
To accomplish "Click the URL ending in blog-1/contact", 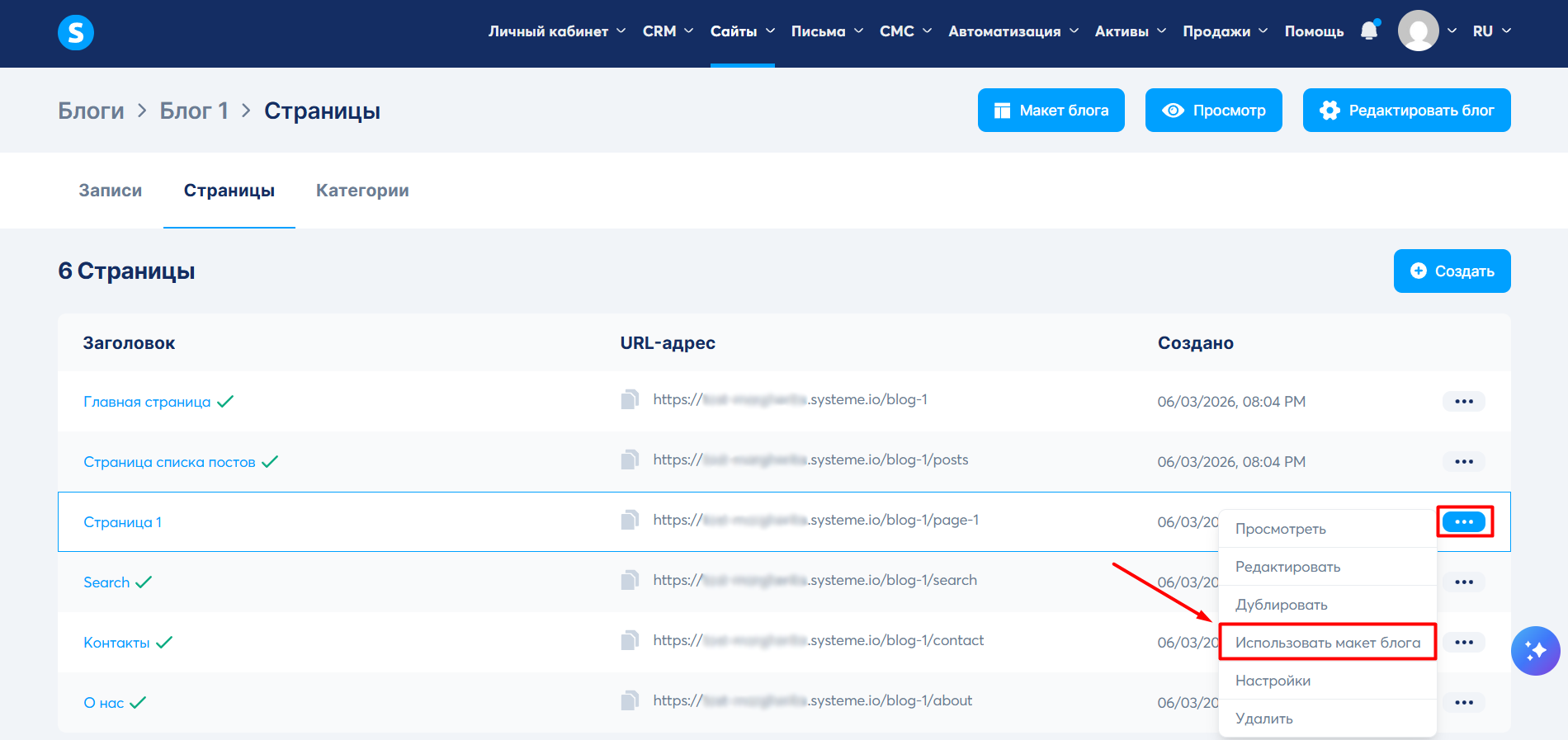I will tap(818, 640).
